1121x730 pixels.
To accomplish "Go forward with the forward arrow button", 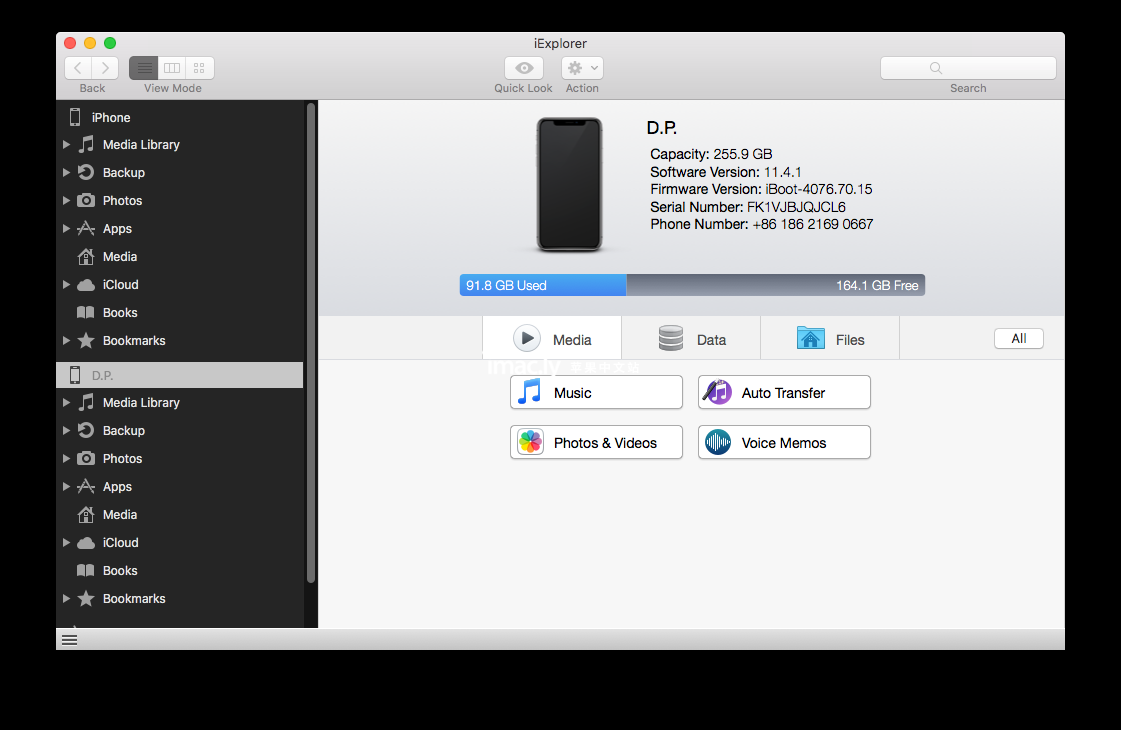I will [105, 68].
